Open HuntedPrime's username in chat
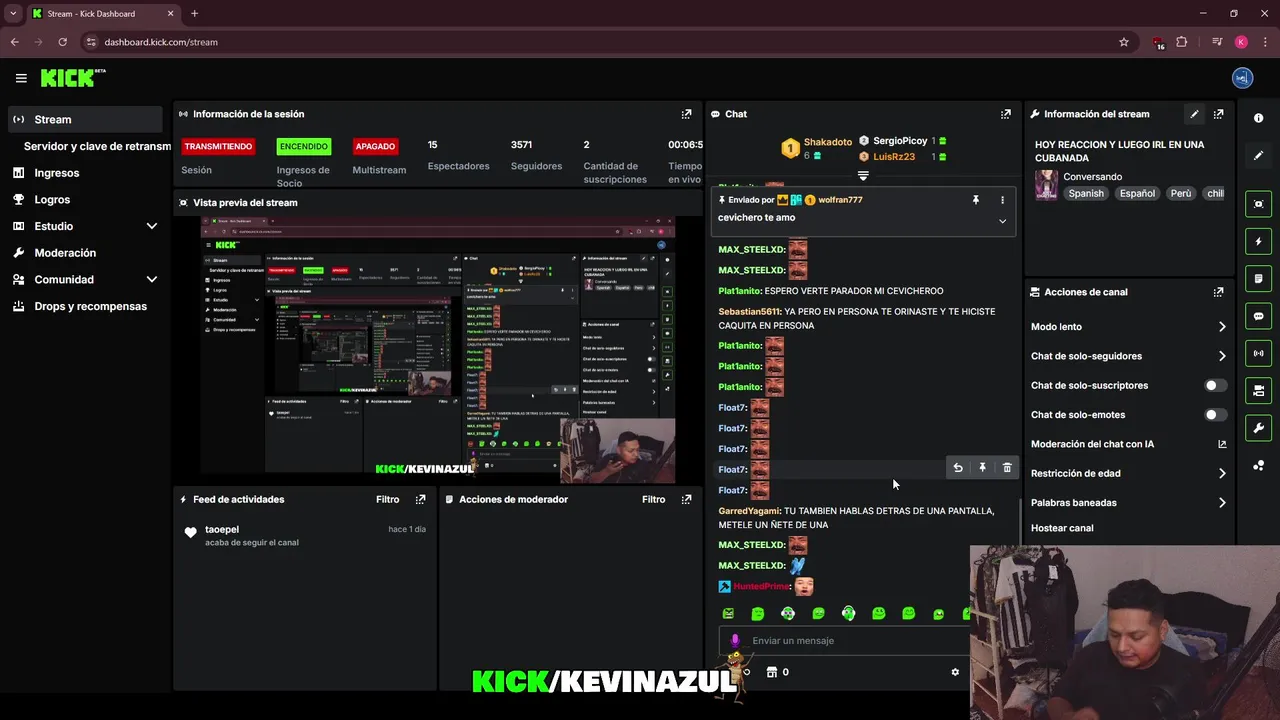1280x720 pixels. click(x=762, y=586)
